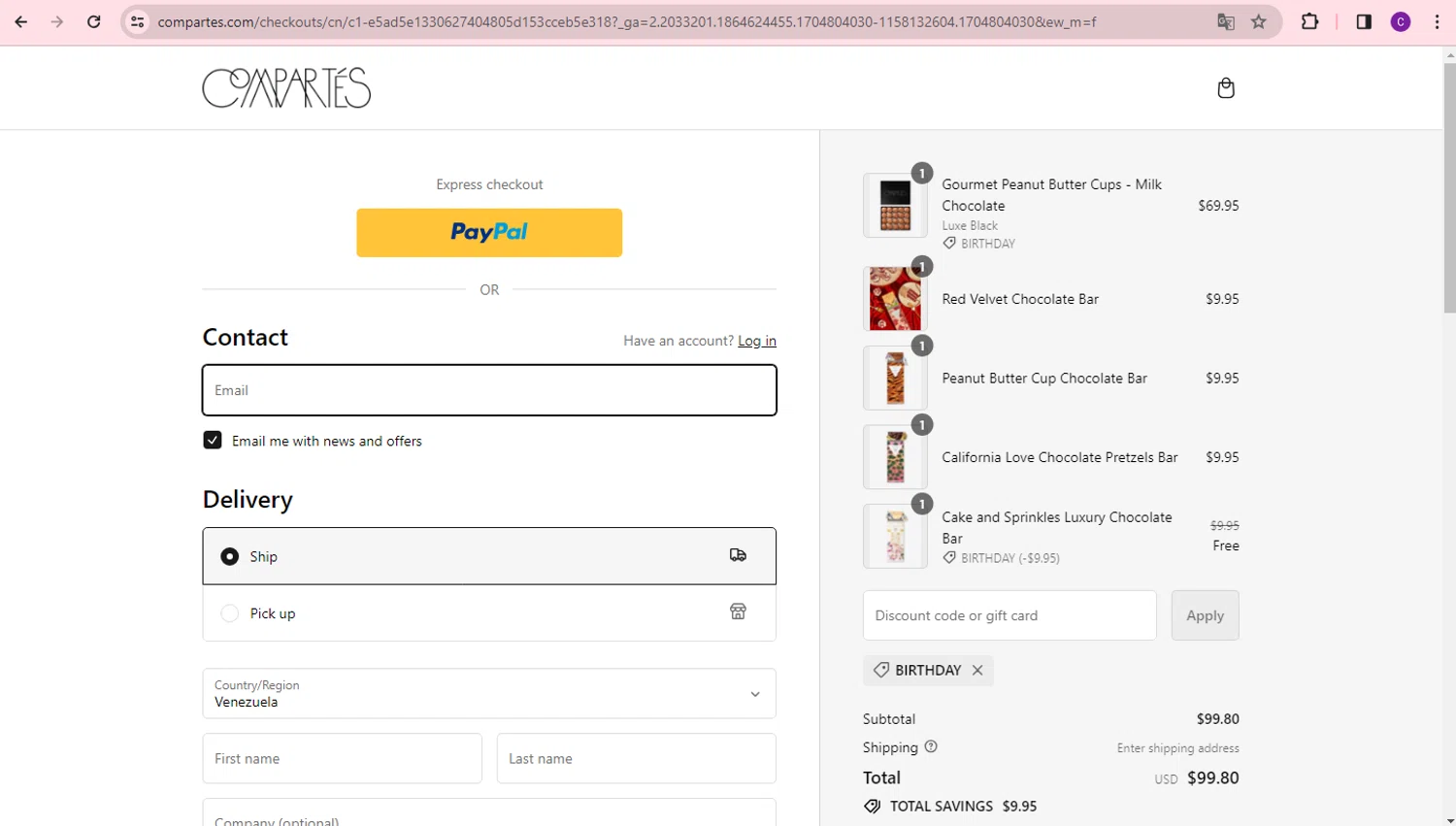Open the shopping bag cart icon
Screen dimensions: 1456x826
tap(1226, 88)
